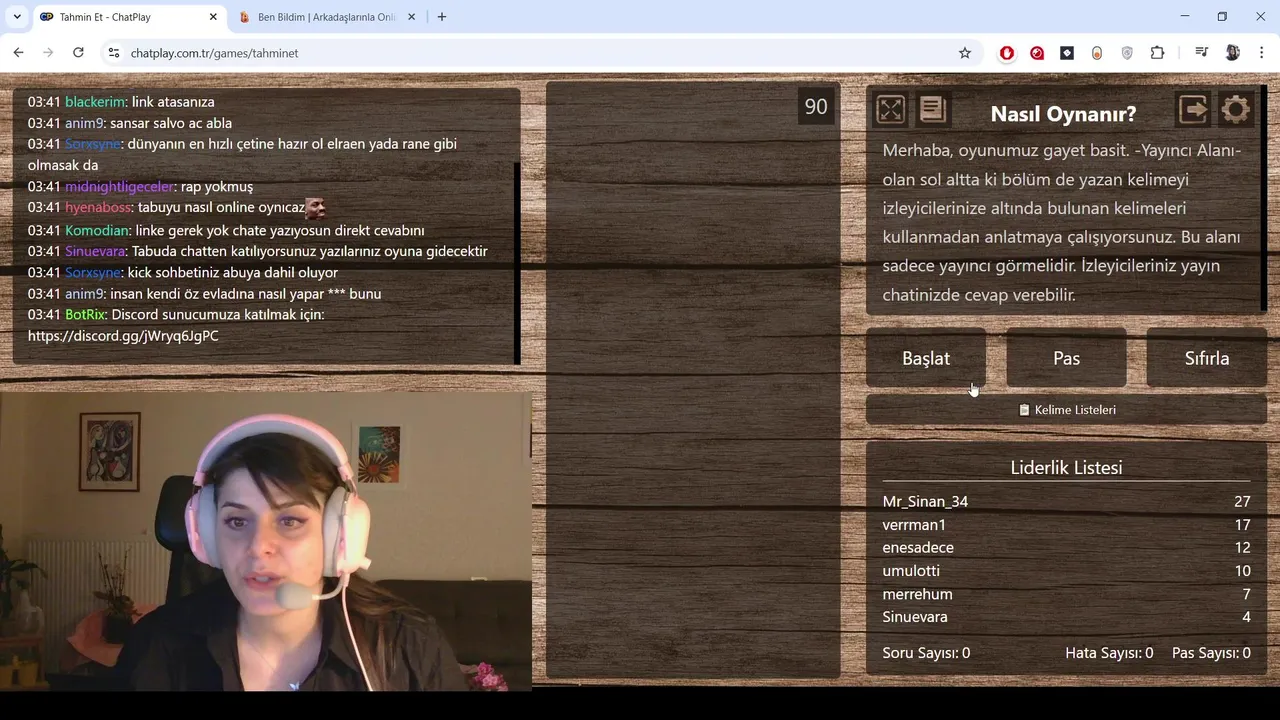The height and width of the screenshot is (720, 1280).
Task: Open the Chrome three-dot menu
Action: (1262, 53)
